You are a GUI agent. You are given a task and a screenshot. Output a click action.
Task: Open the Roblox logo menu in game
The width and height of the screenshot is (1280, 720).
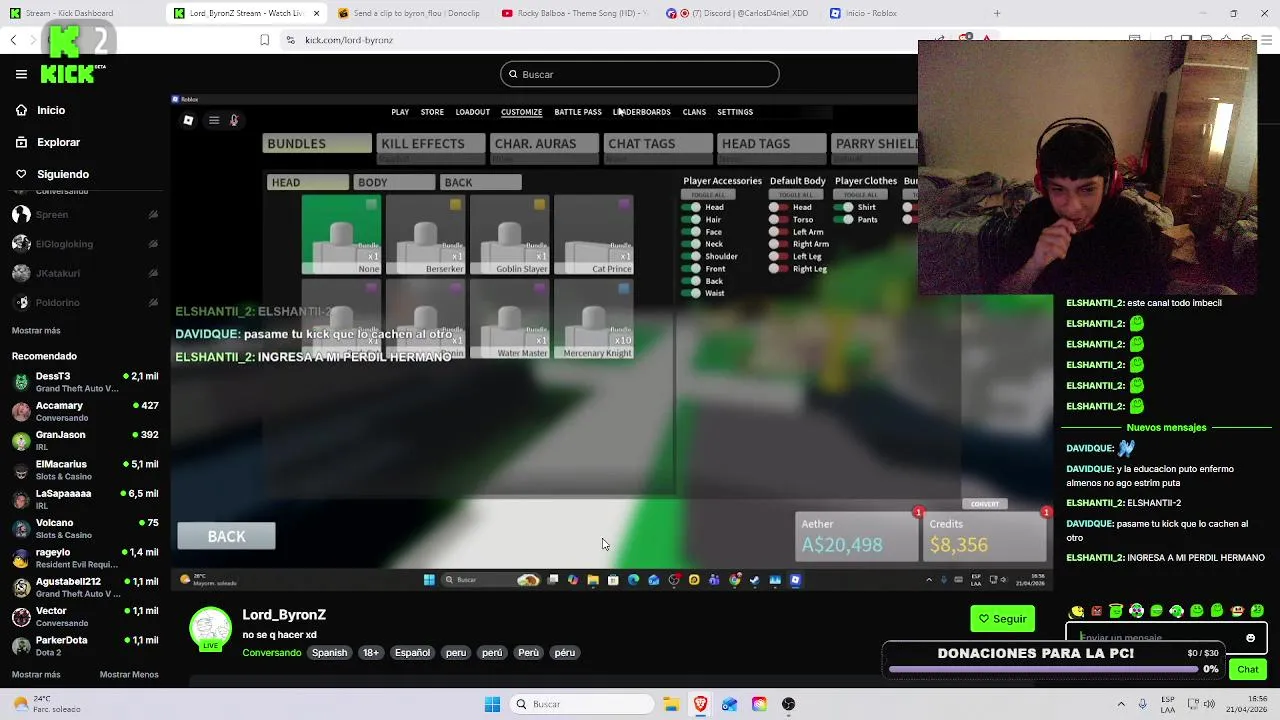click(188, 121)
